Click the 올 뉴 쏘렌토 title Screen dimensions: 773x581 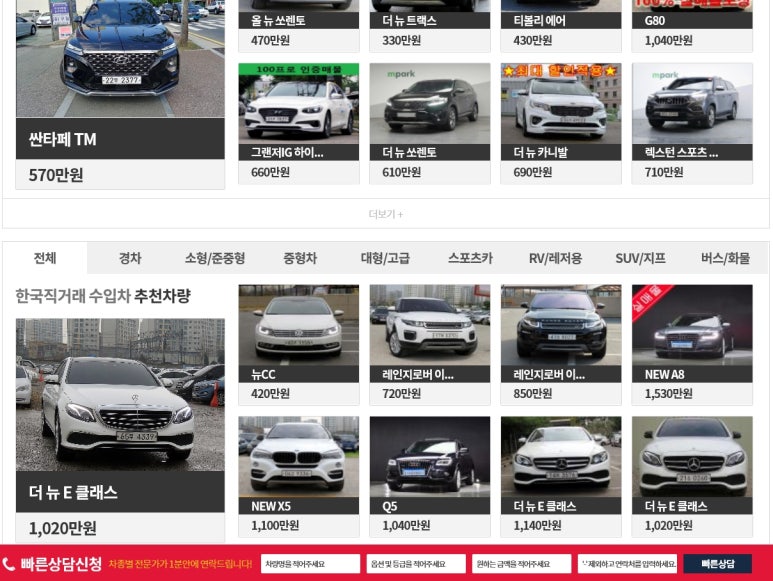pyautogui.click(x=278, y=21)
